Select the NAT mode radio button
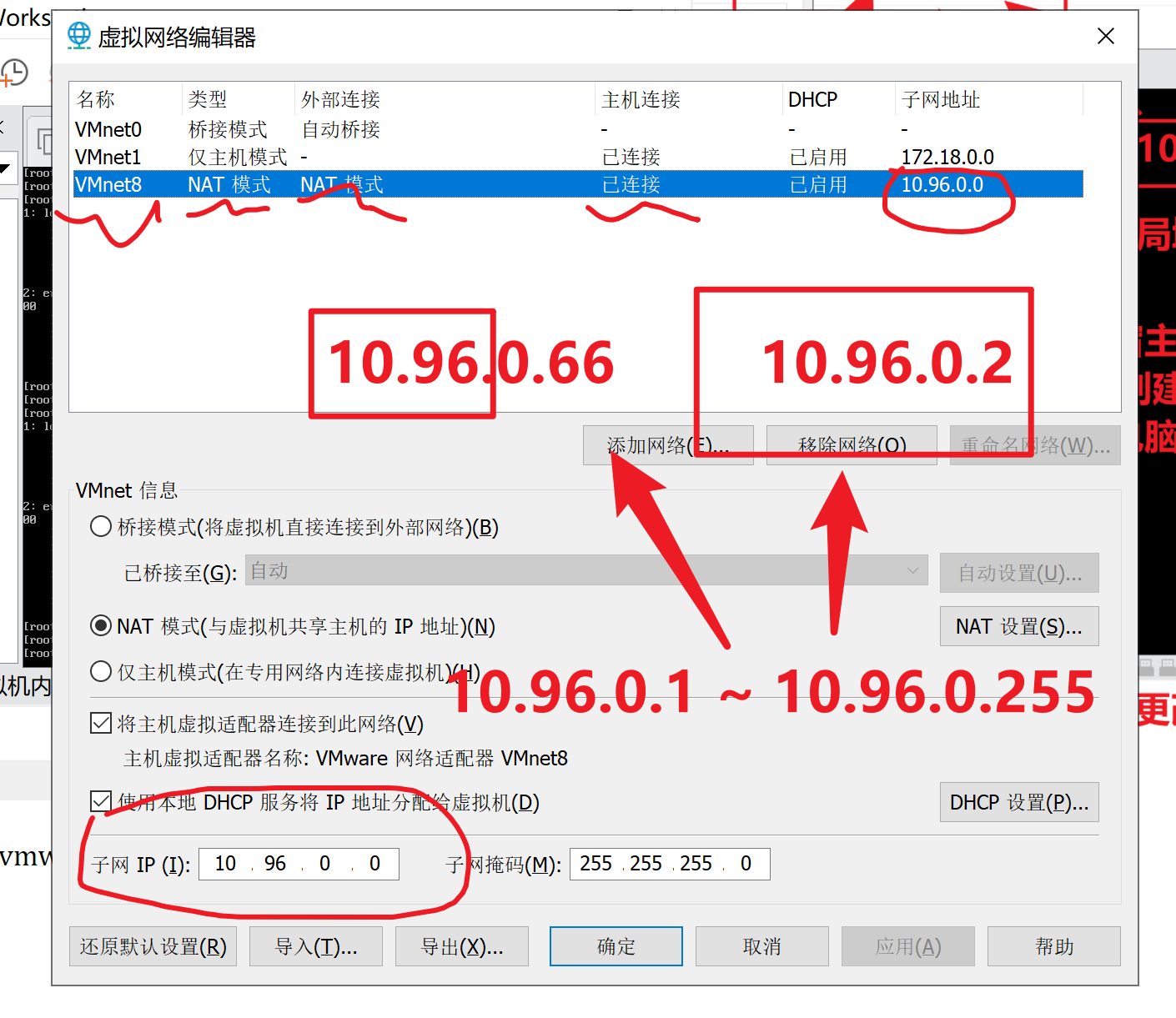Viewport: 1176px width, 1018px height. (x=101, y=626)
